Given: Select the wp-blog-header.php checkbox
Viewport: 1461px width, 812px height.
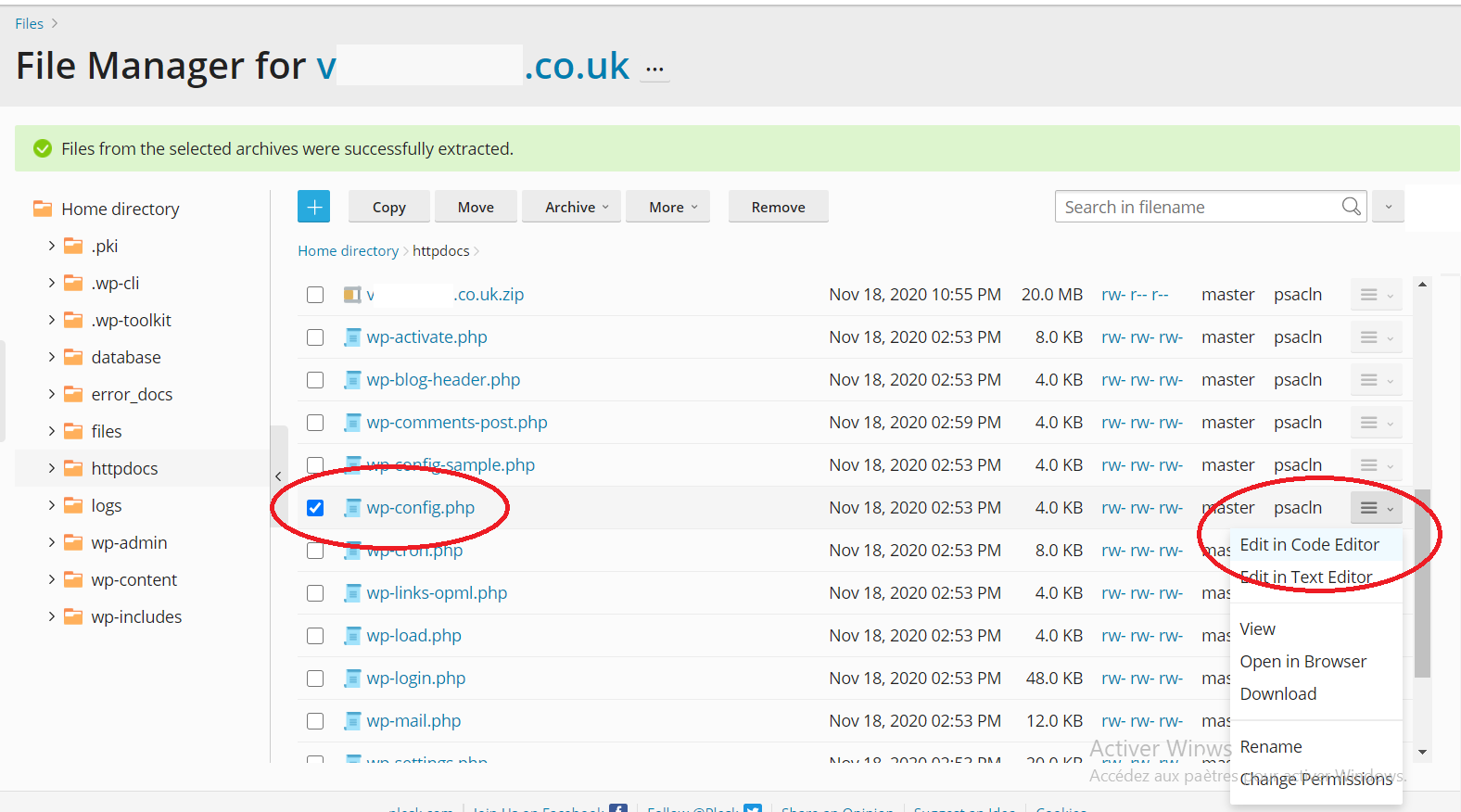Looking at the screenshot, I should 315,380.
